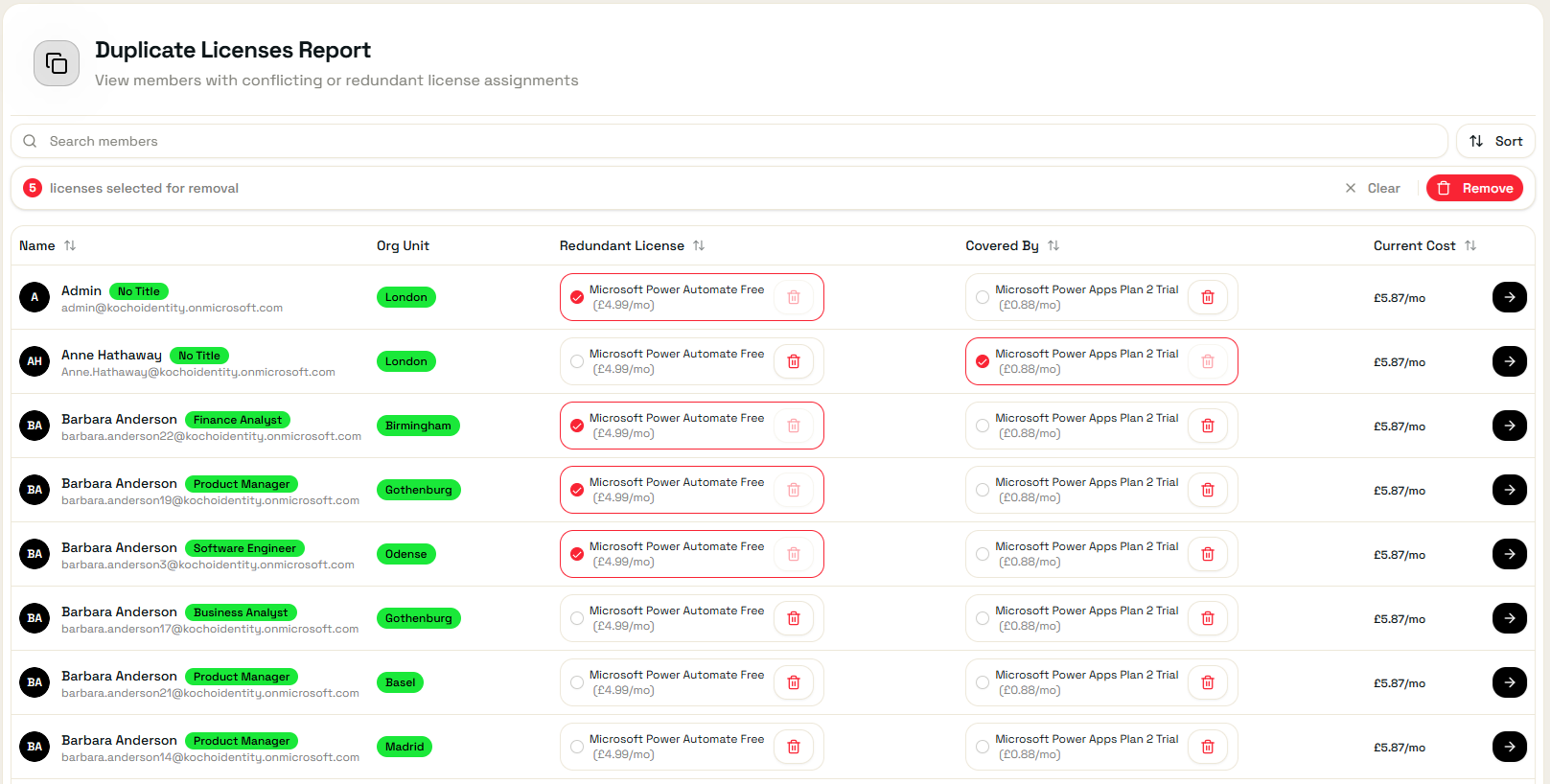Trash Power Apps Trial for barbara.anderson21

[1208, 682]
